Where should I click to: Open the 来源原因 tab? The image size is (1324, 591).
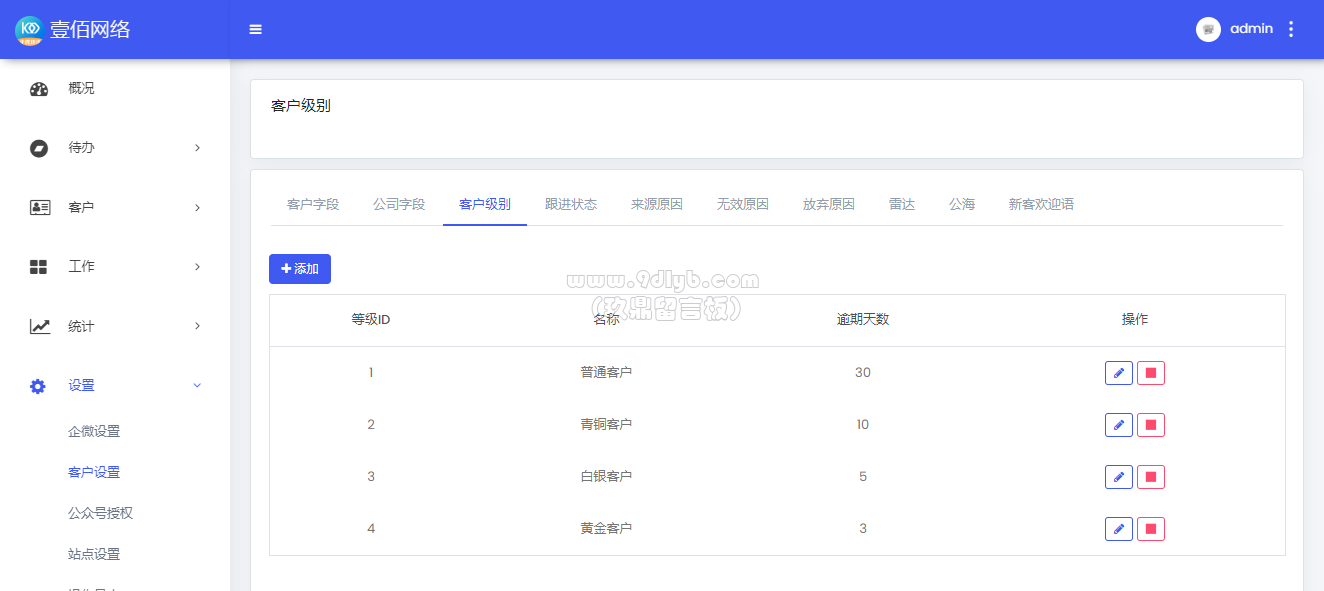pyautogui.click(x=657, y=204)
